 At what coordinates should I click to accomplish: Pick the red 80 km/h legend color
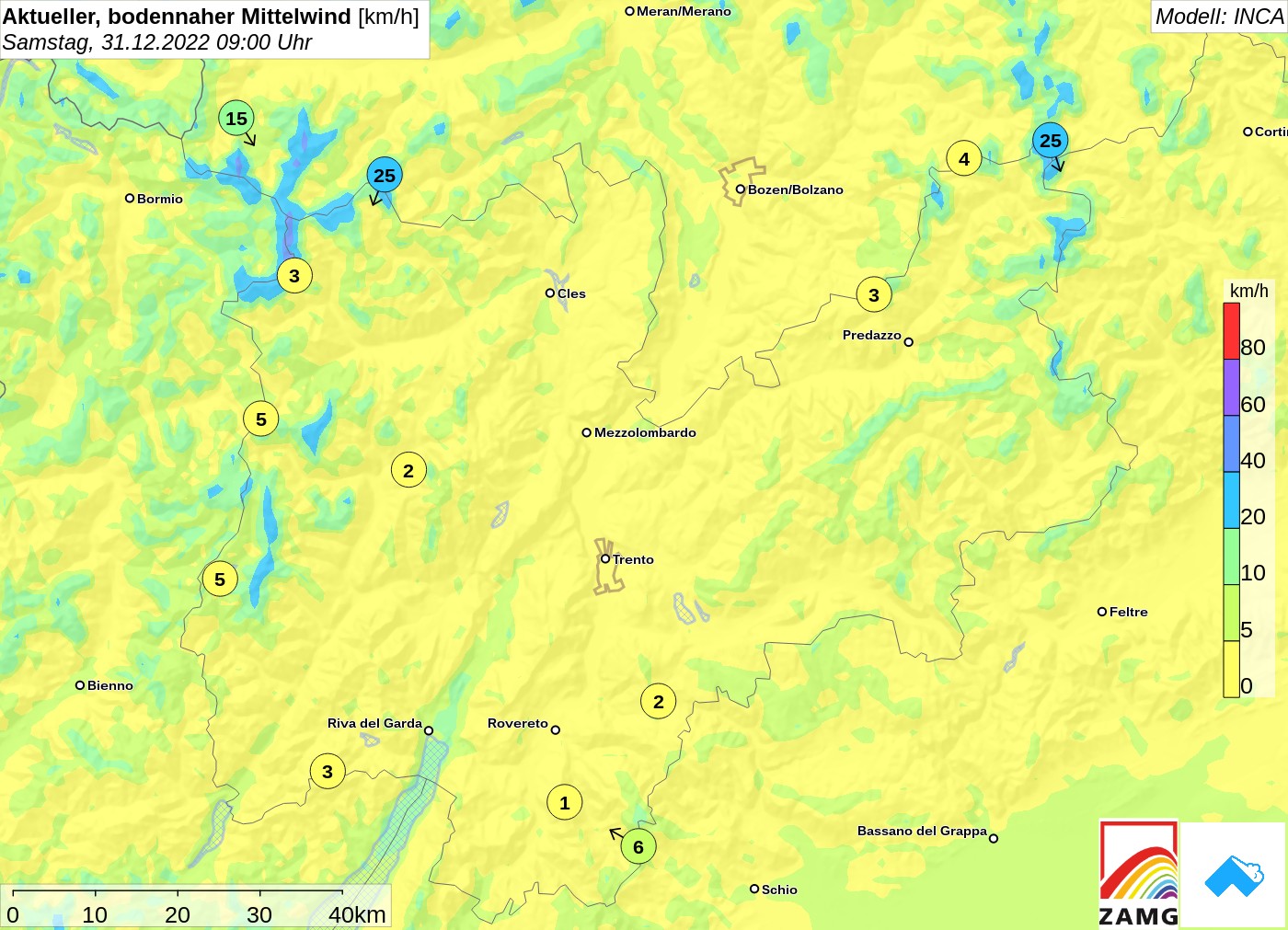pyautogui.click(x=1231, y=331)
